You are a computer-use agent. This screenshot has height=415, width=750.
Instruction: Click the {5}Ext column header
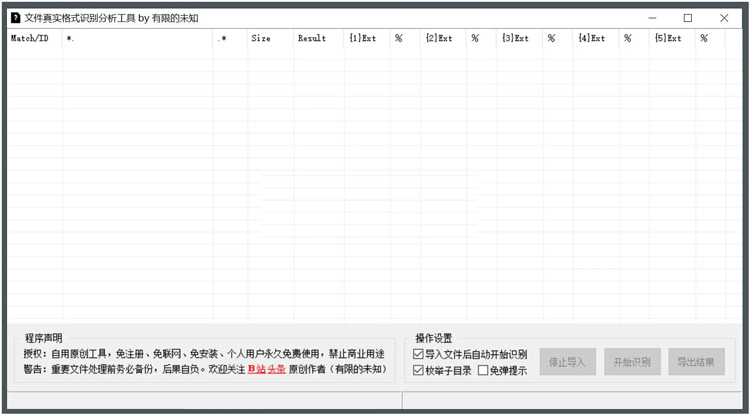pos(667,39)
